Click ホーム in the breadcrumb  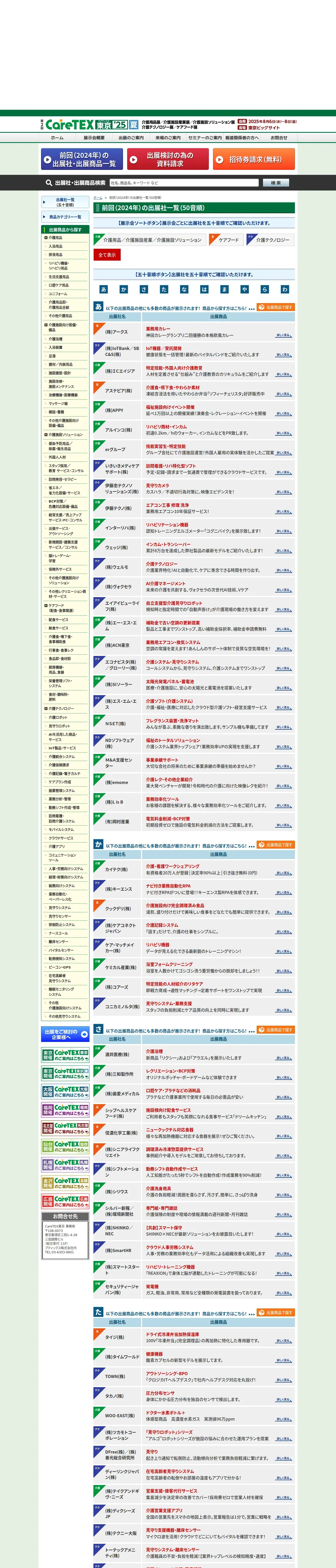(x=98, y=198)
